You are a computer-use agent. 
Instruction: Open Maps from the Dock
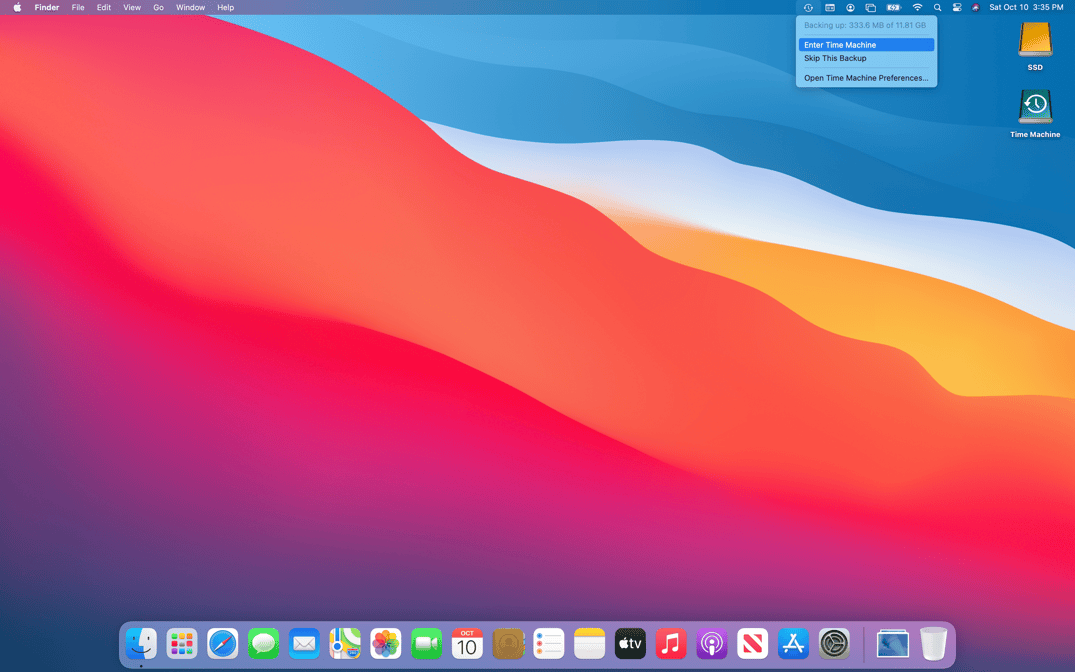click(345, 644)
